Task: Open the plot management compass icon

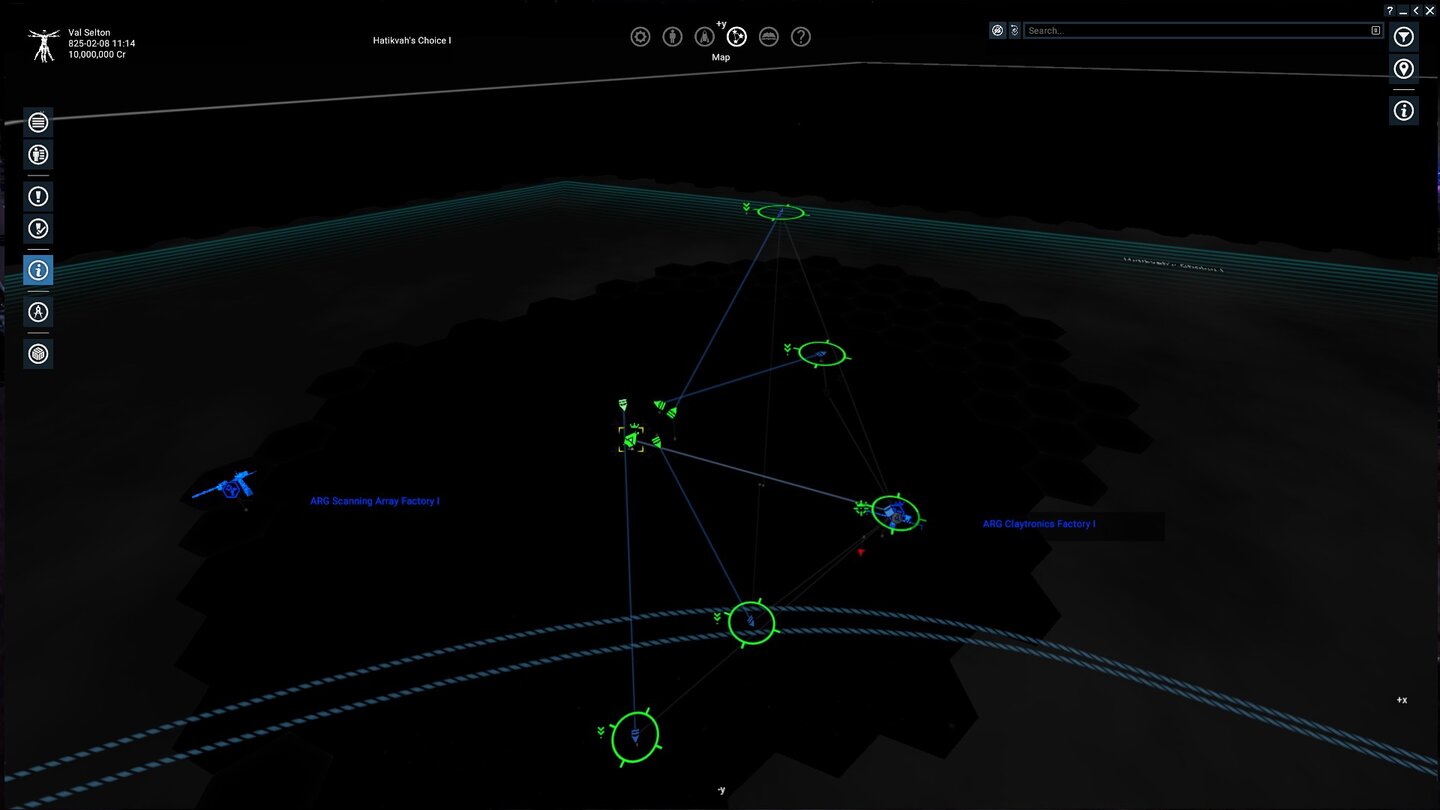Action: click(x=38, y=312)
